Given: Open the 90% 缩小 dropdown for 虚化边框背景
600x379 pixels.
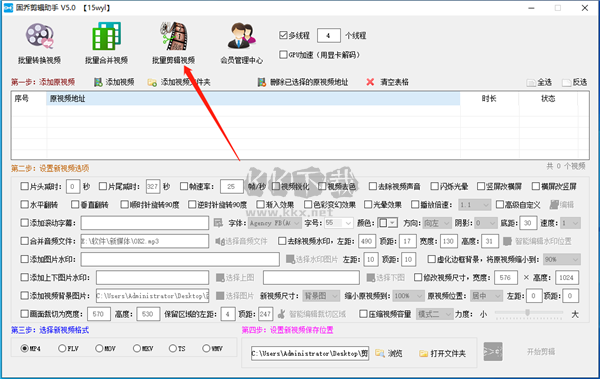Looking at the screenshot, I should pyautogui.click(x=562, y=260).
